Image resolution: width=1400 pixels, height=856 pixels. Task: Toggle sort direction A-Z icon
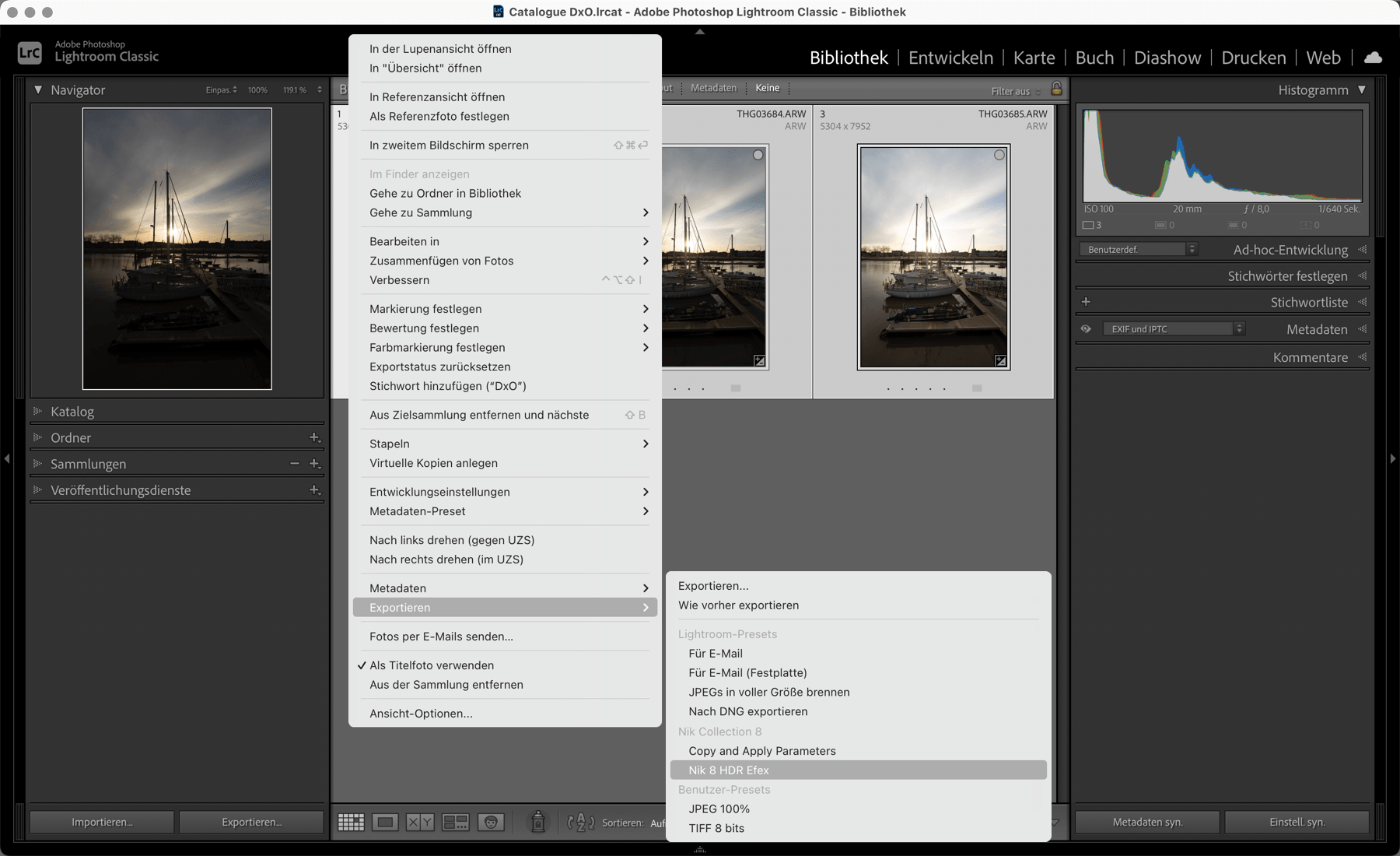tap(581, 822)
